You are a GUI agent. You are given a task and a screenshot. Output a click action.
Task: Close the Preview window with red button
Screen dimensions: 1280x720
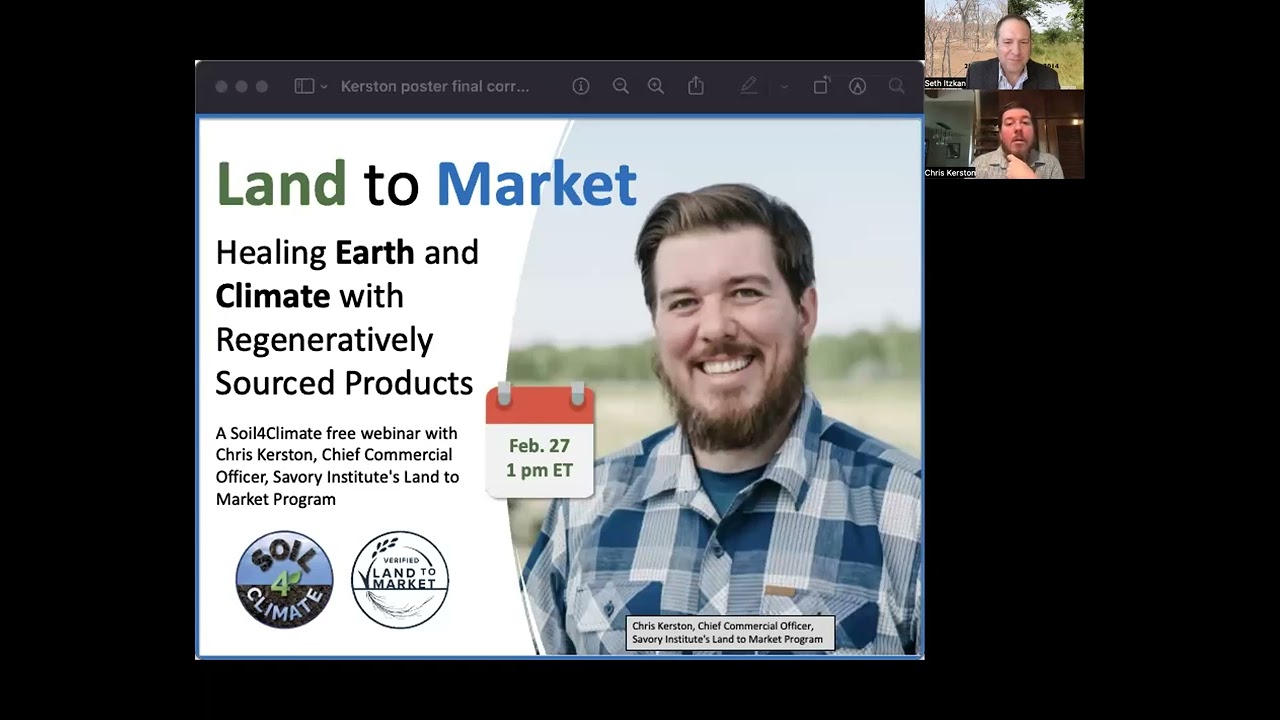221,87
